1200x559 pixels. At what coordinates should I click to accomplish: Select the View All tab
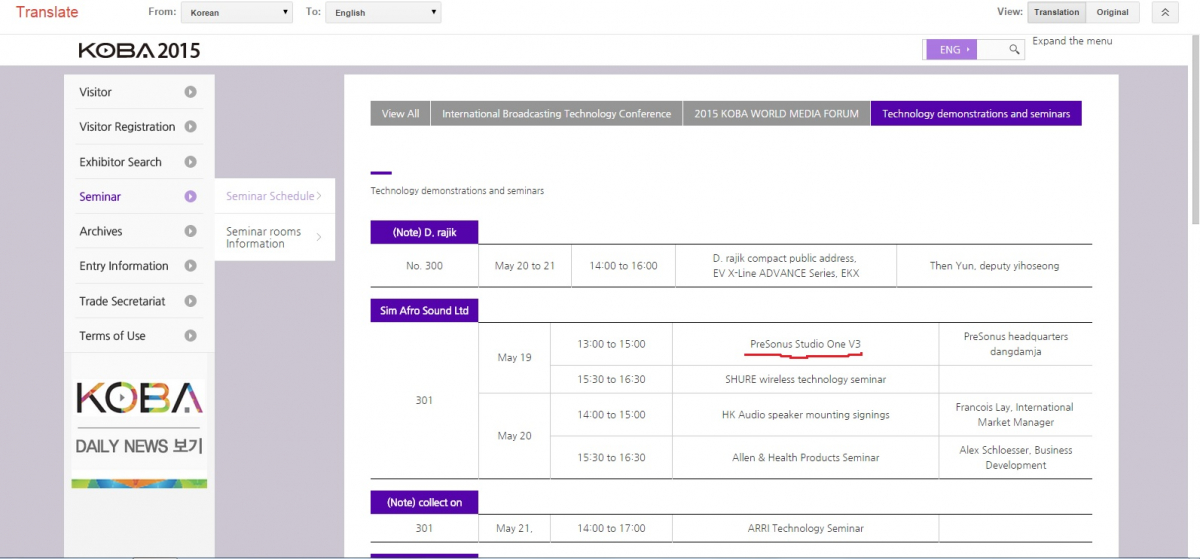click(x=400, y=114)
